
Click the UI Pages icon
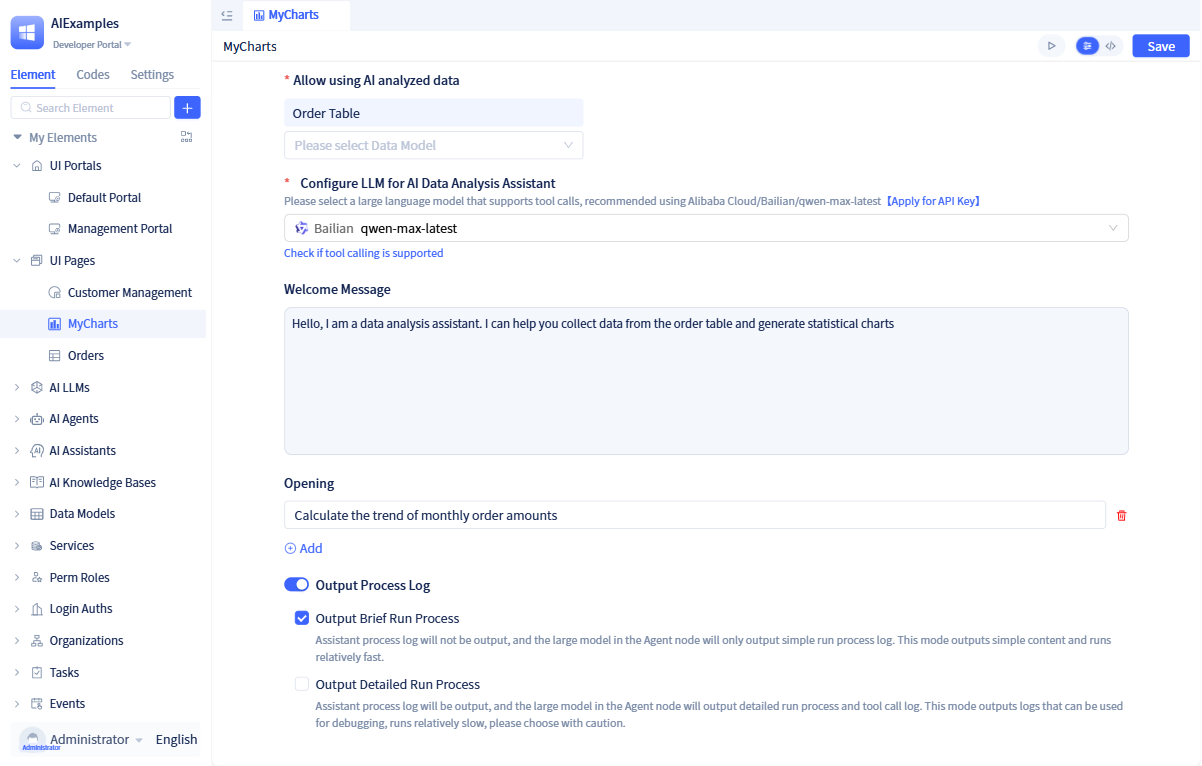(37, 261)
